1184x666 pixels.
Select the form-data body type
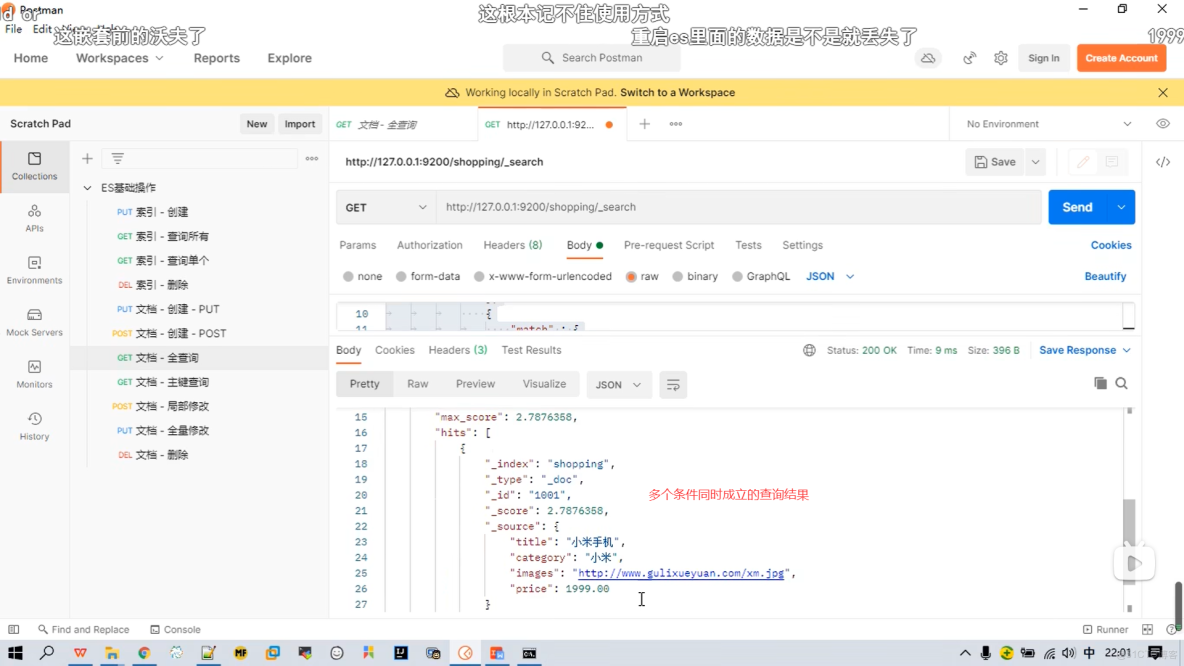click(x=428, y=276)
